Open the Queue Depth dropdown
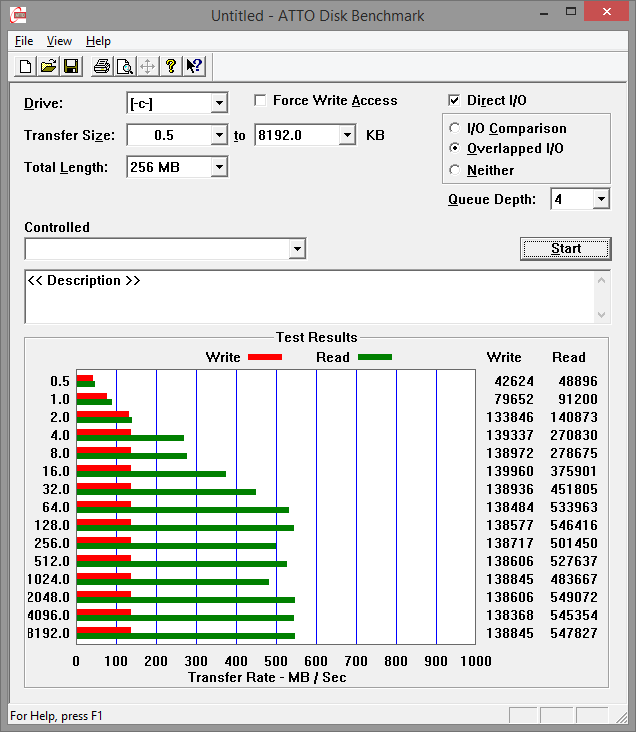This screenshot has width=636, height=732. 601,199
